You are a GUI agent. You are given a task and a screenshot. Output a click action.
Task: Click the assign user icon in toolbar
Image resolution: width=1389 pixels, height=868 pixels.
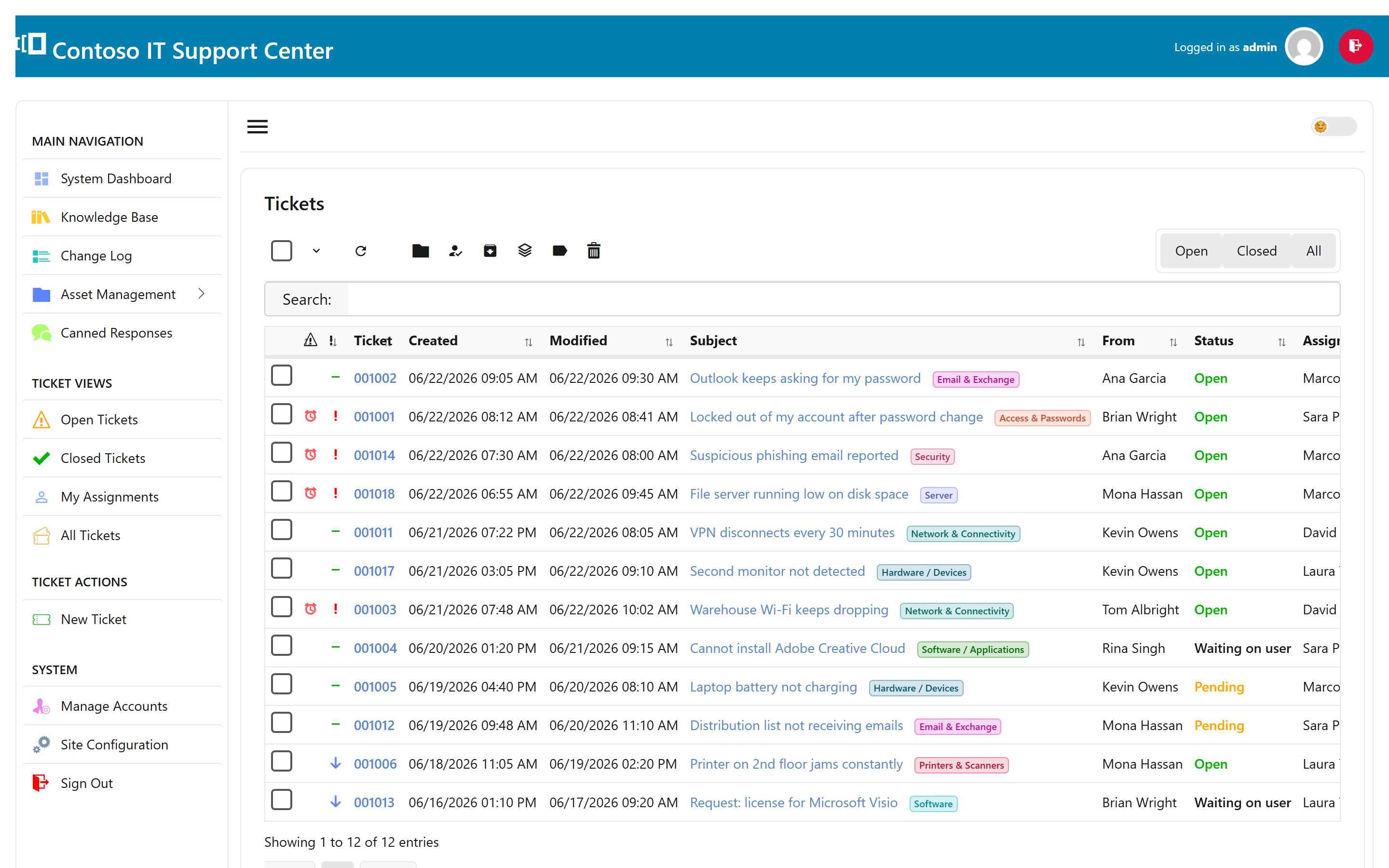(x=455, y=251)
